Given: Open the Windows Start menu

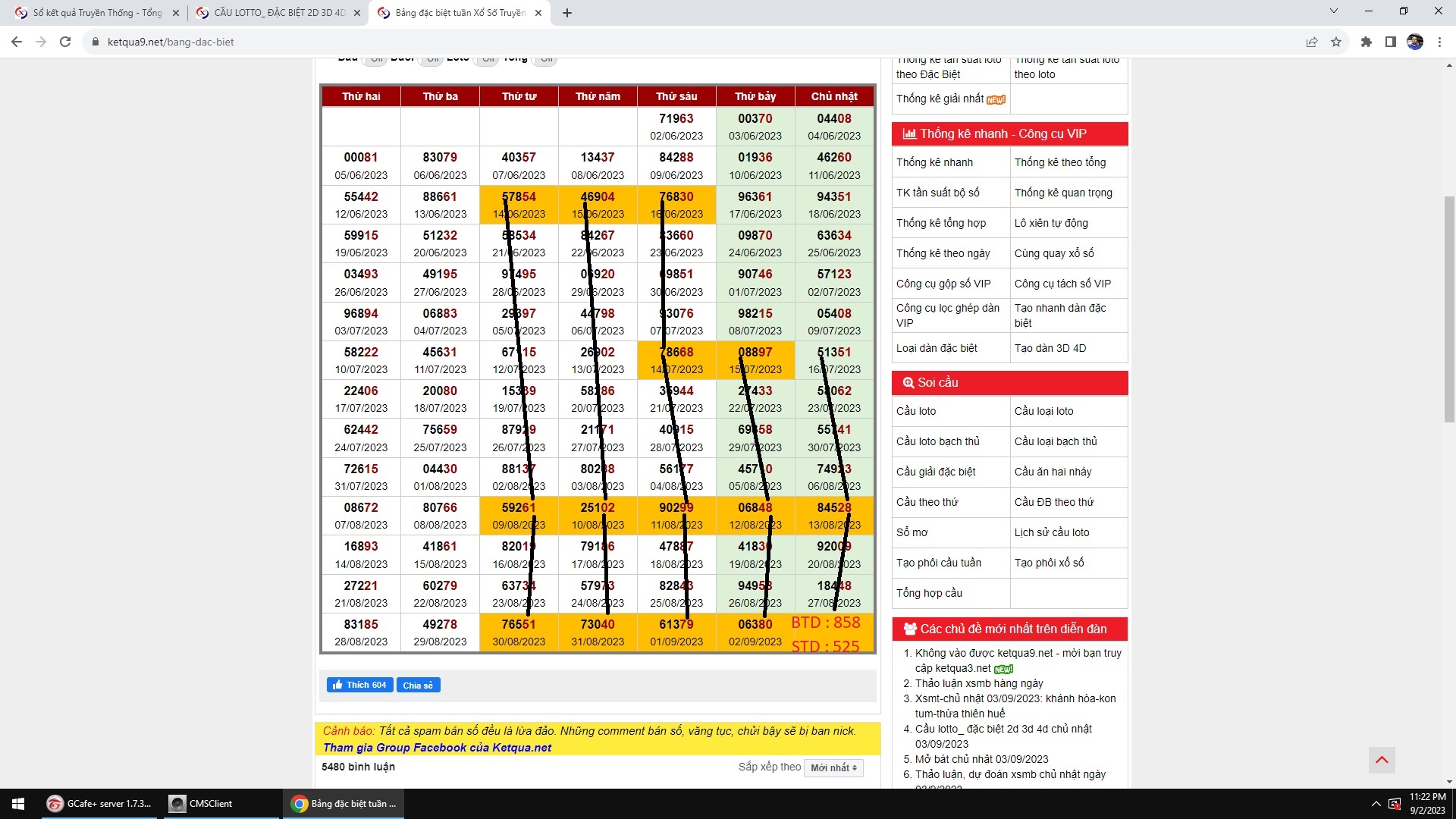Looking at the screenshot, I should click(18, 804).
